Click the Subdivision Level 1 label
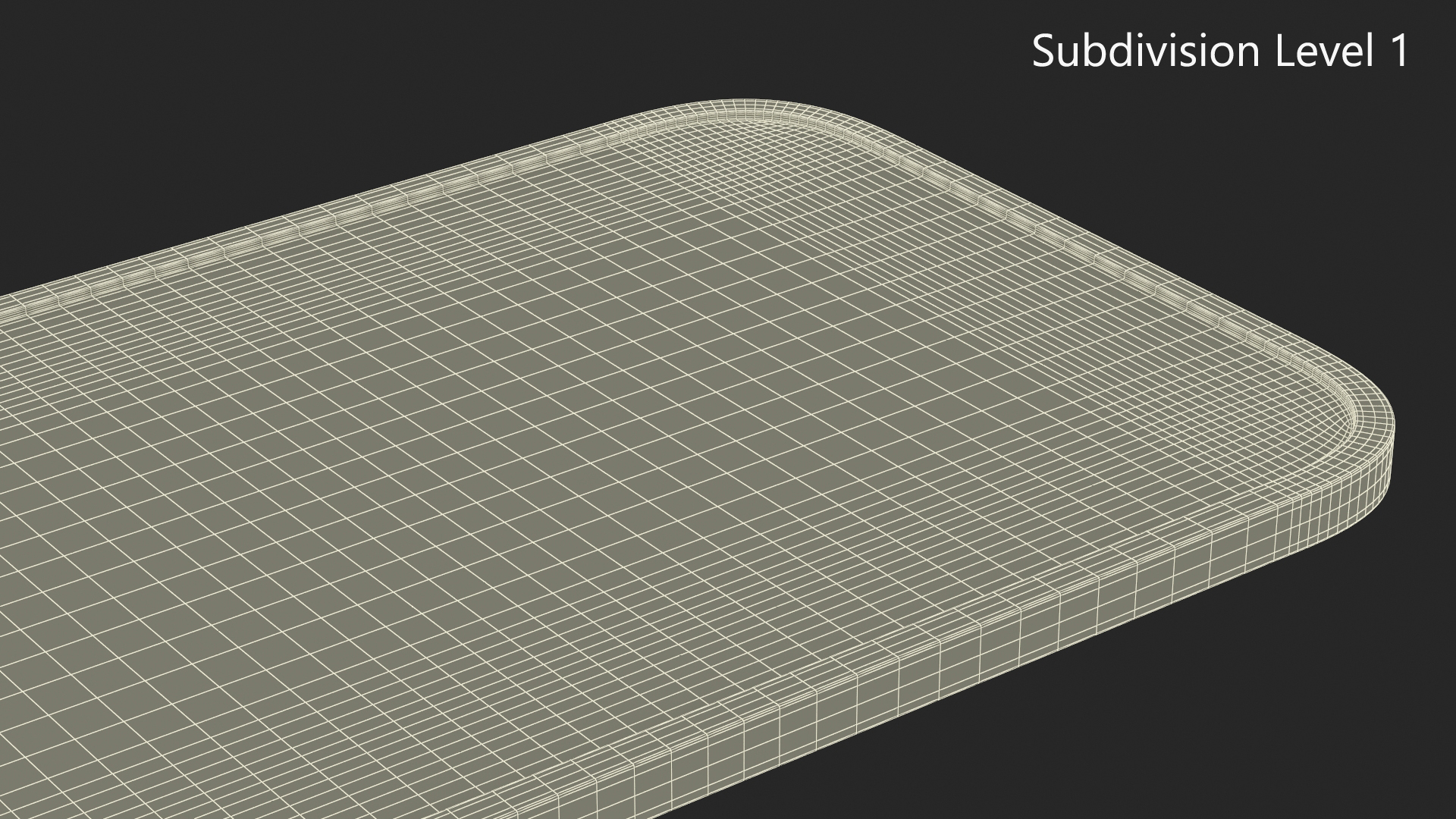Image resolution: width=1456 pixels, height=819 pixels. [x=1219, y=52]
